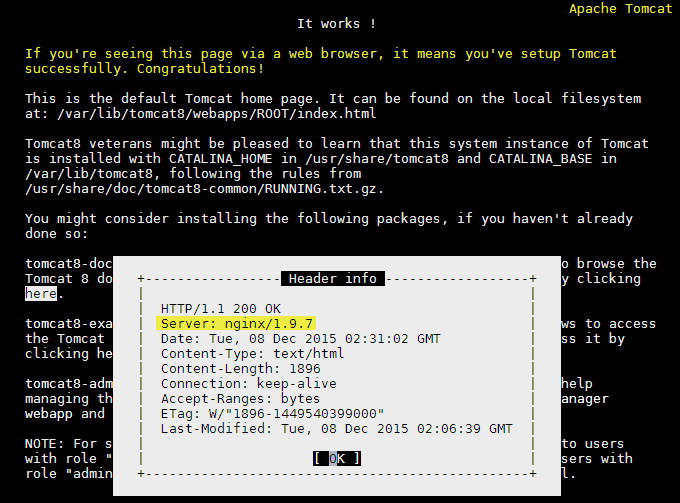Click the tomcat8-adm package name
The image size is (680, 503).
62,384
